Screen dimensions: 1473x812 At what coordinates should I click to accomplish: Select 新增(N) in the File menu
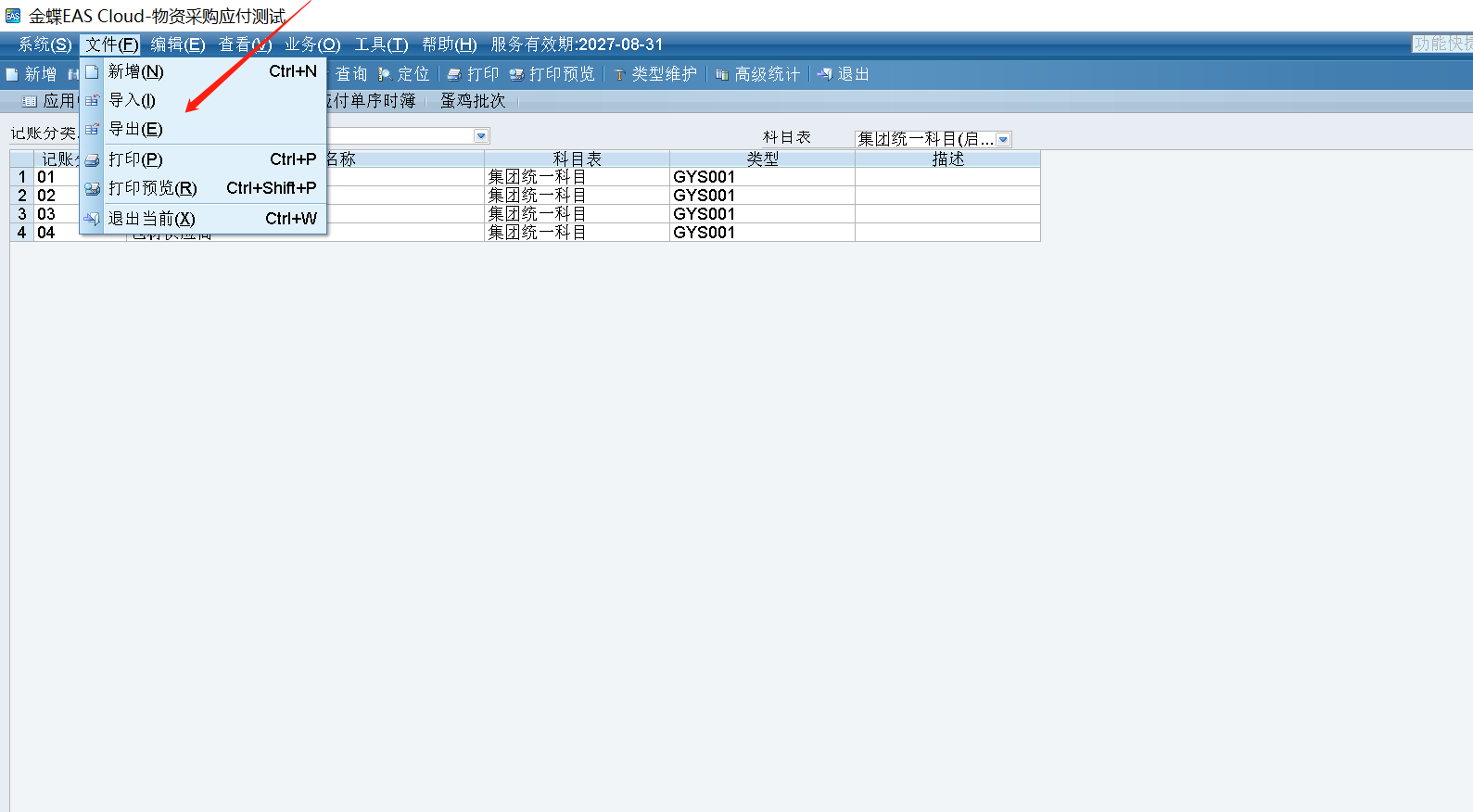[x=135, y=71]
